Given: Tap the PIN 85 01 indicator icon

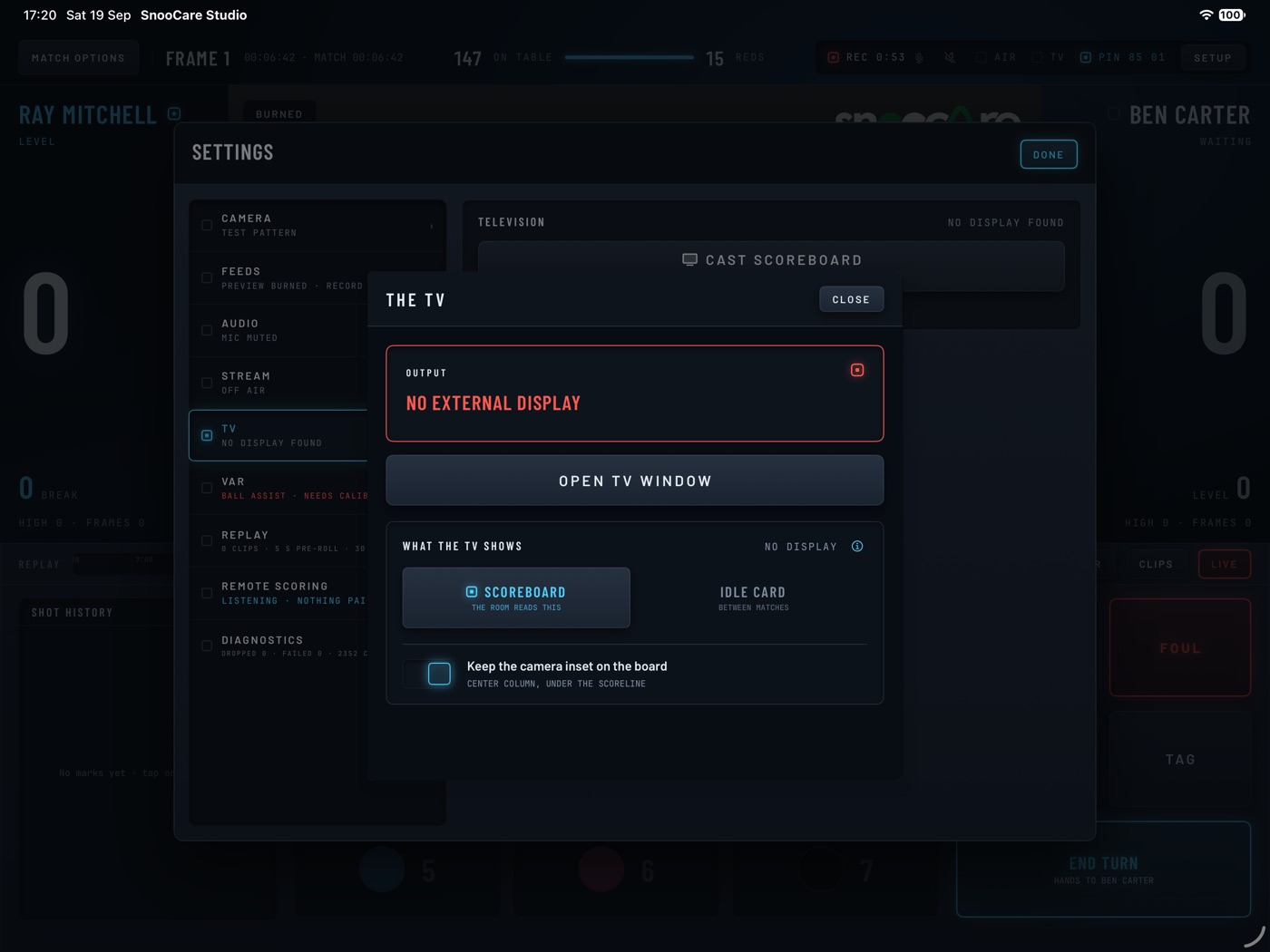Looking at the screenshot, I should point(1086,57).
